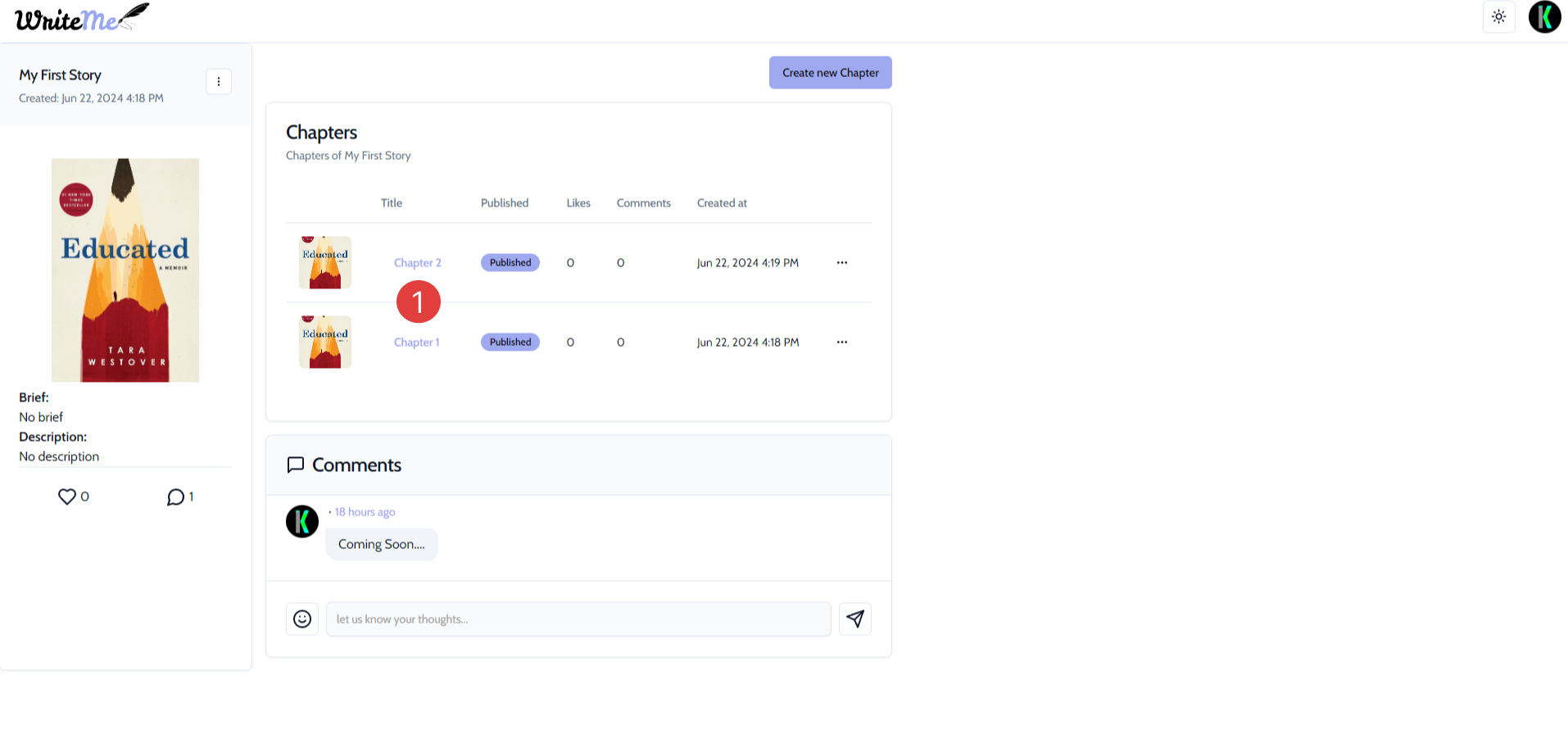Open Chapter 1 row actions menu

(x=841, y=342)
